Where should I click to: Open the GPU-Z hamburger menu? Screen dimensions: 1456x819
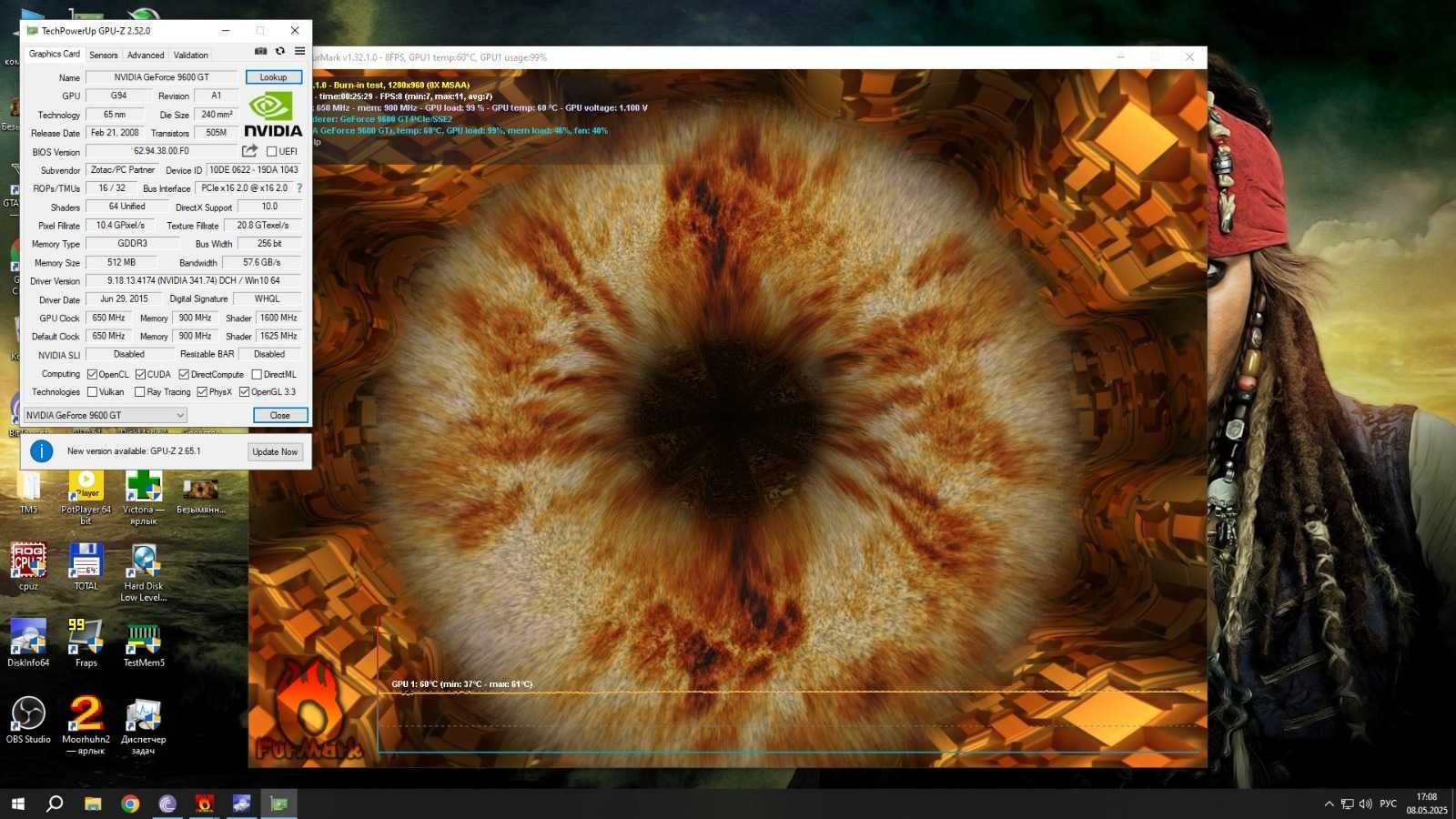(x=299, y=51)
